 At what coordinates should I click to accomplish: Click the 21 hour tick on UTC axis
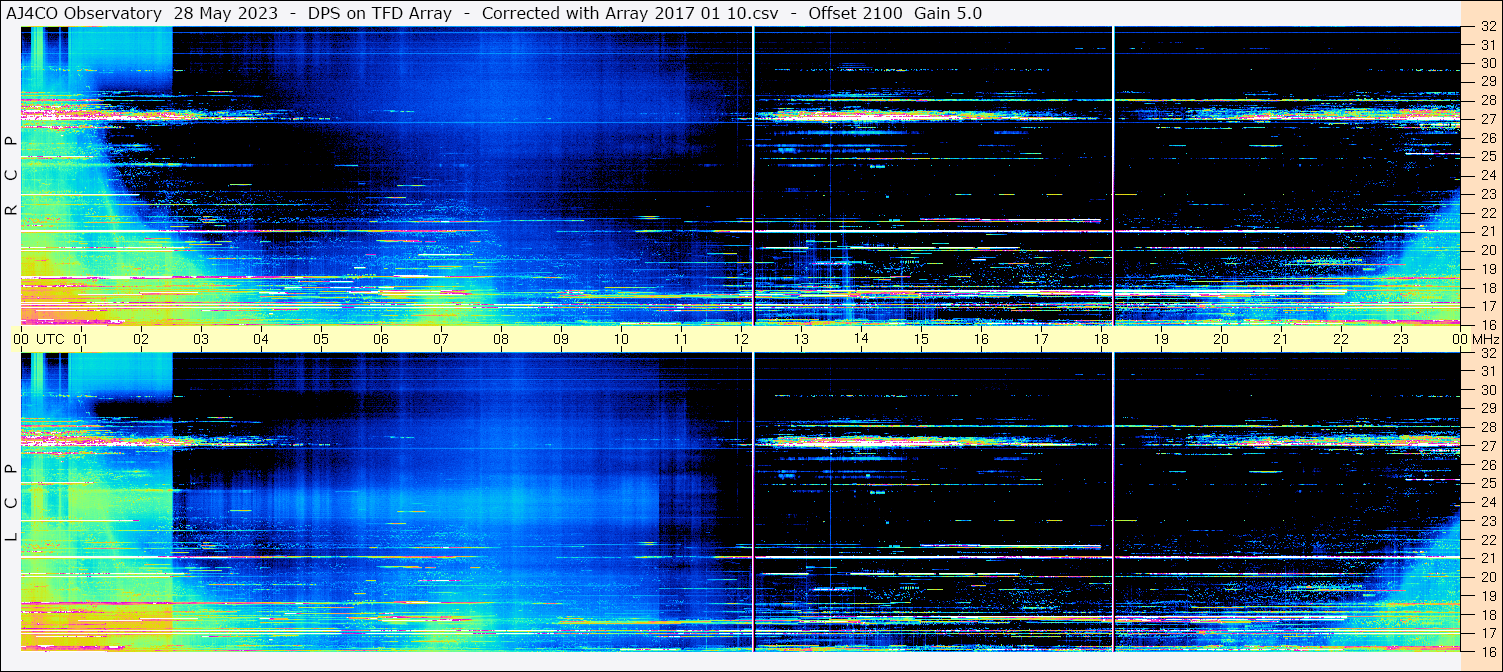pyautogui.click(x=1281, y=339)
